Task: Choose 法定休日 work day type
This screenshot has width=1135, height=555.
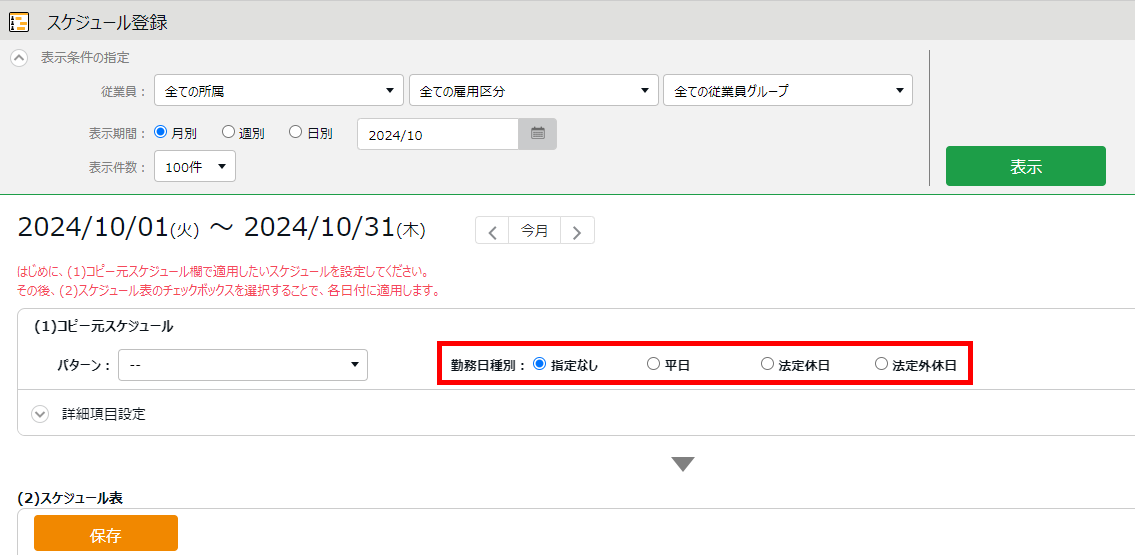Action: point(768,365)
